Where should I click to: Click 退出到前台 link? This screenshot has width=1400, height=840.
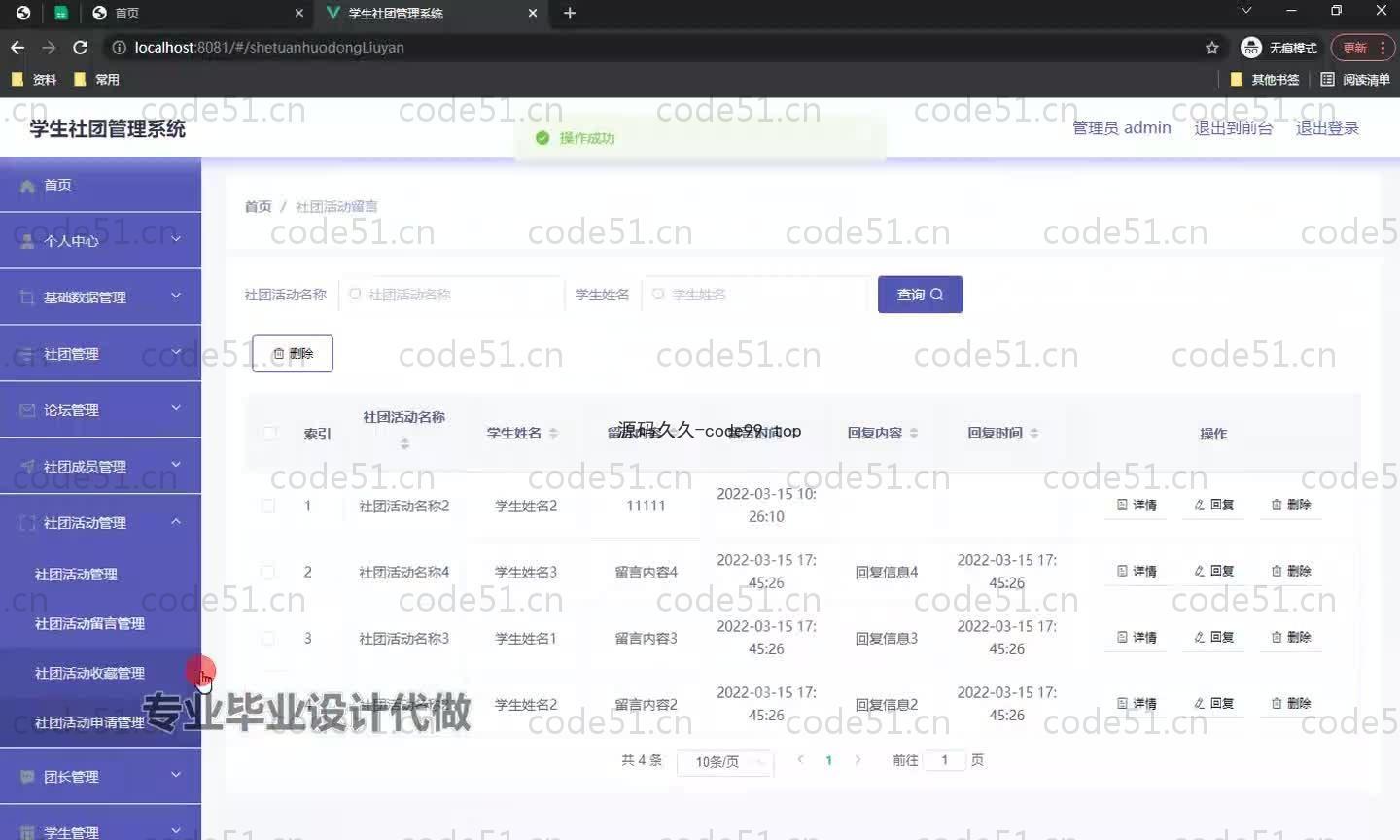1233,127
